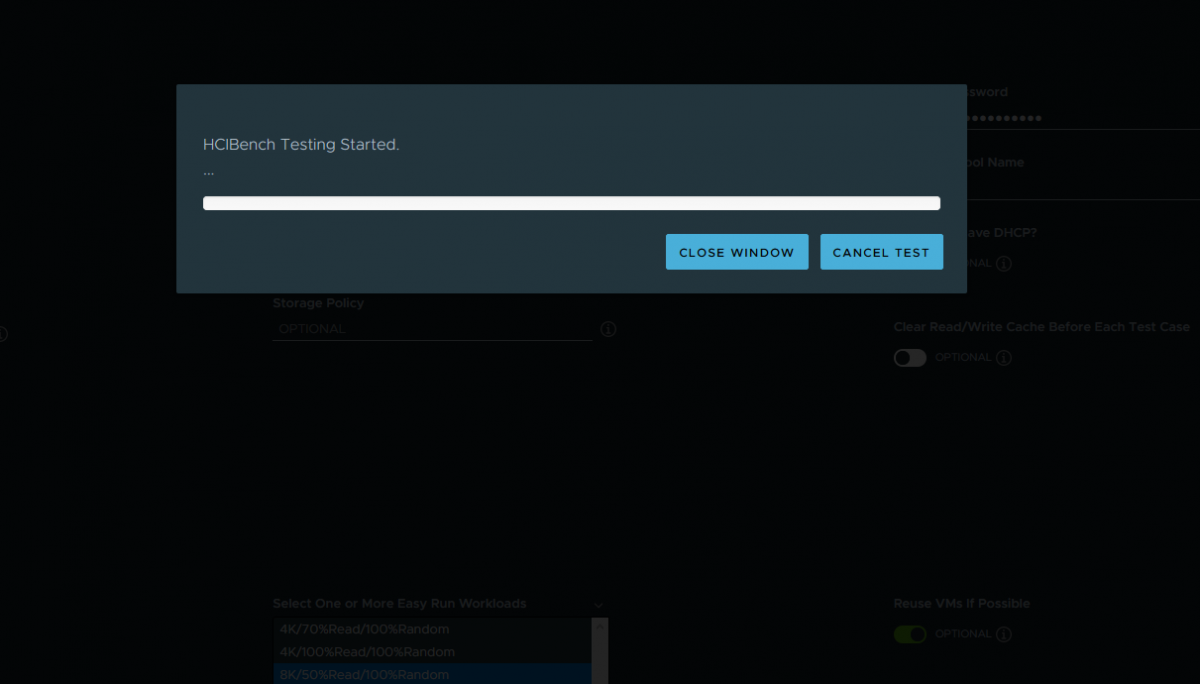Click the HCIBench testing progress bar

pyautogui.click(x=571, y=203)
